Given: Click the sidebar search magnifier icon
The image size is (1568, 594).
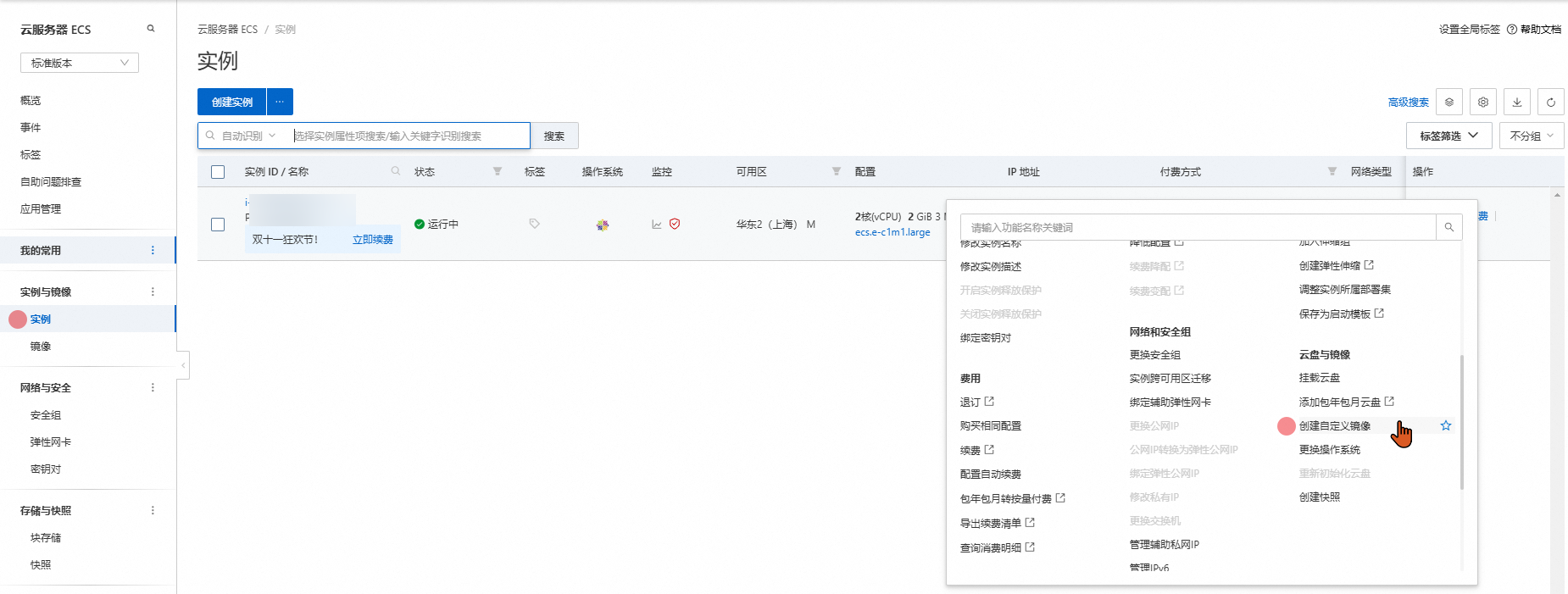Looking at the screenshot, I should (151, 29).
